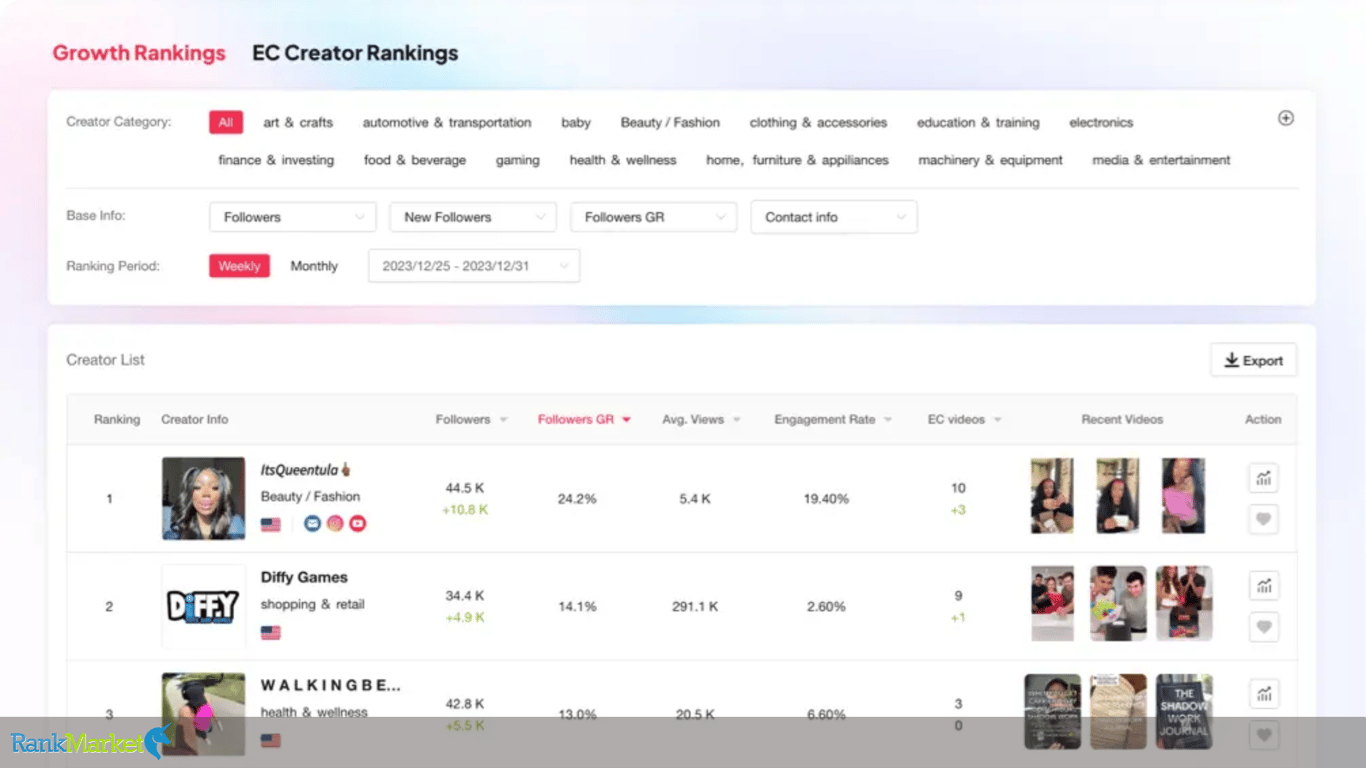Expand more creator categories with plus icon
Screen dimensions: 1366x768
[x=1286, y=118]
